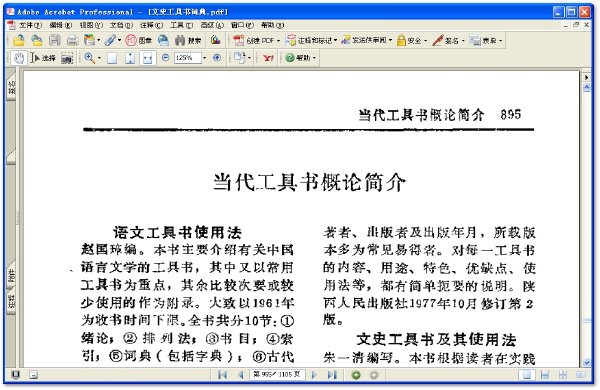
Task: Open the 窗口 menu
Action: (242, 25)
